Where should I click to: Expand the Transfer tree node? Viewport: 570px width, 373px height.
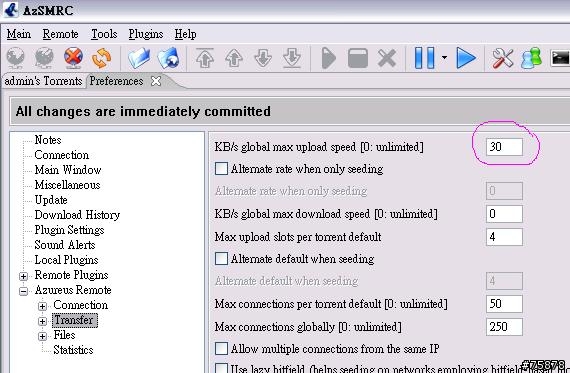coord(42,321)
